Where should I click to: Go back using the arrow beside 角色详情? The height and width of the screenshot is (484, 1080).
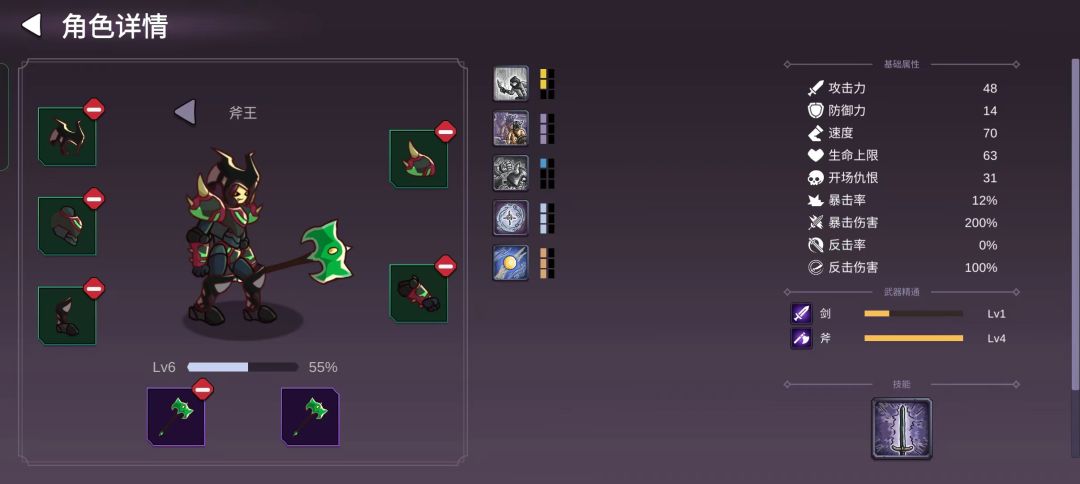(31, 25)
